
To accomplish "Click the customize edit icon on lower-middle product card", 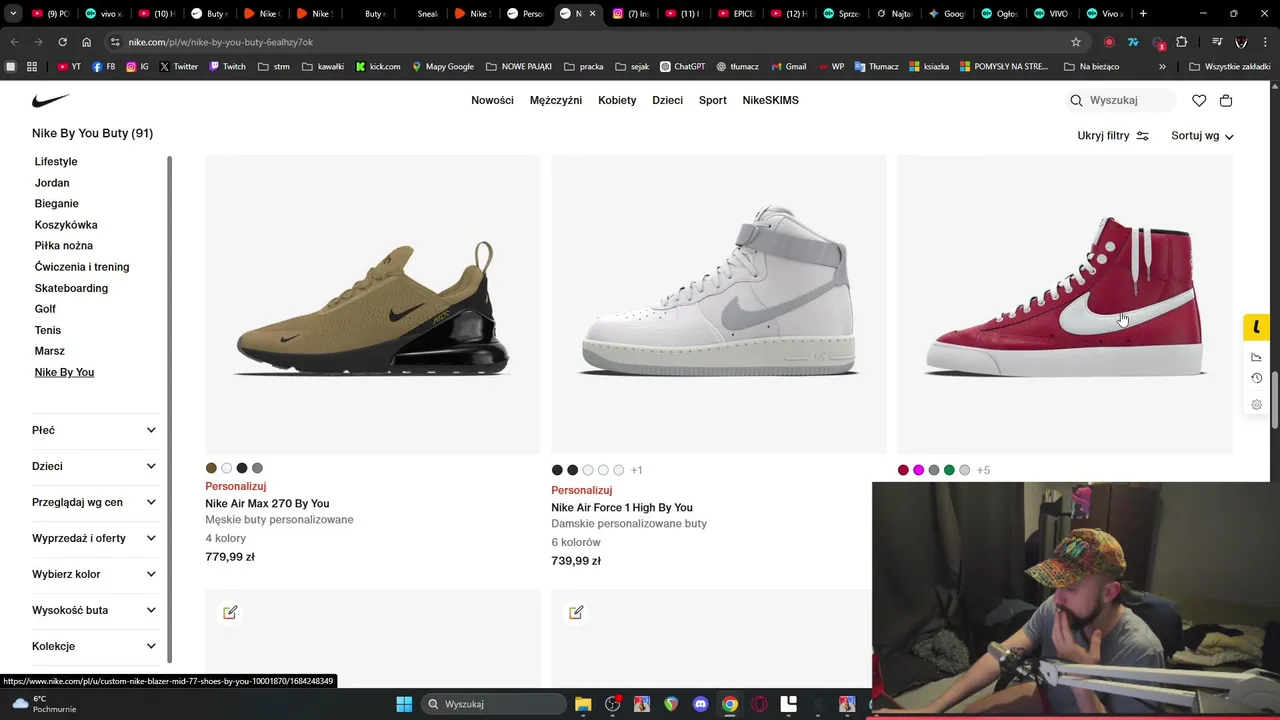I will click(x=576, y=612).
